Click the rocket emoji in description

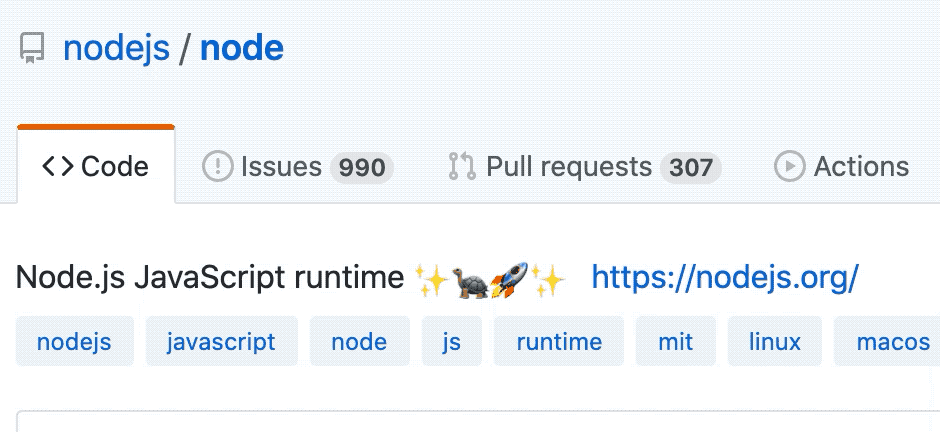click(509, 279)
